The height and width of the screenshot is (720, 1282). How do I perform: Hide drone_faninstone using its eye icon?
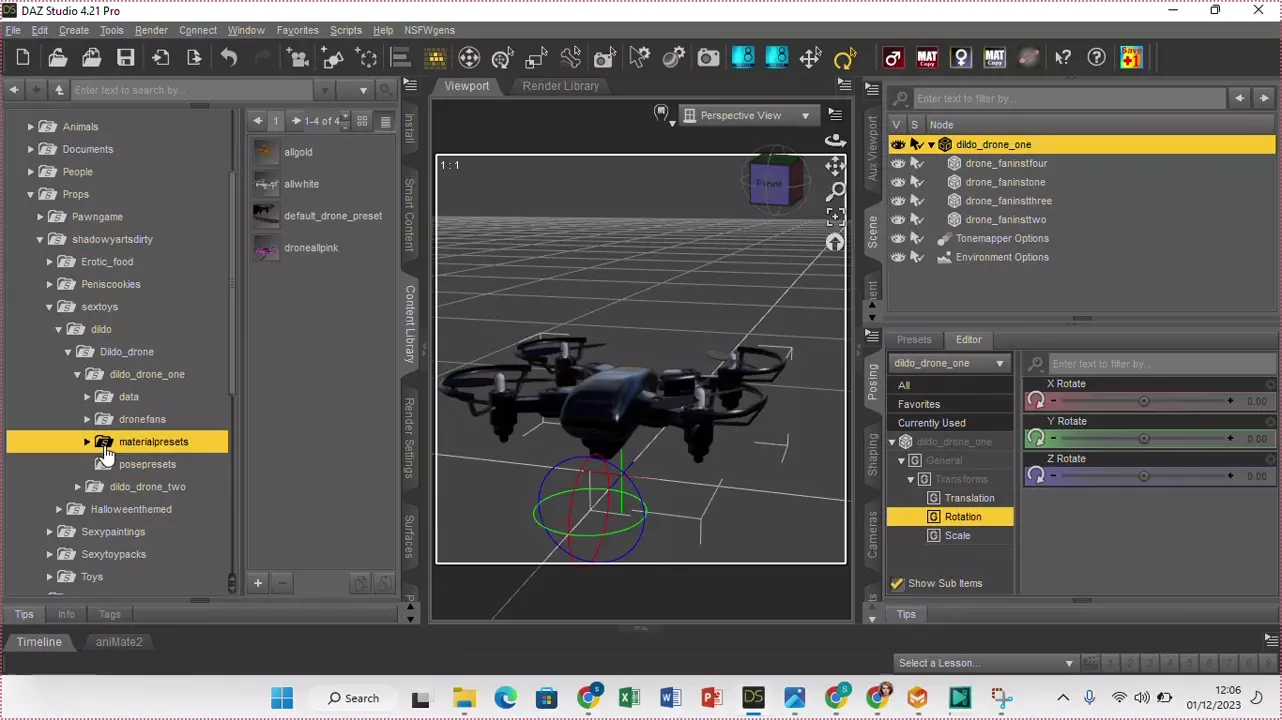[x=897, y=182]
